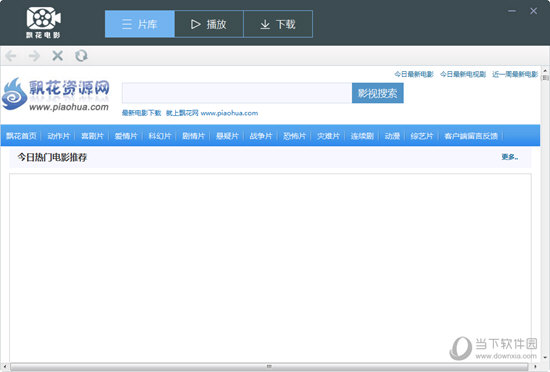550x372 pixels.
Task: Click the www.piaohua.com text link
Action: pyautogui.click(x=229, y=113)
